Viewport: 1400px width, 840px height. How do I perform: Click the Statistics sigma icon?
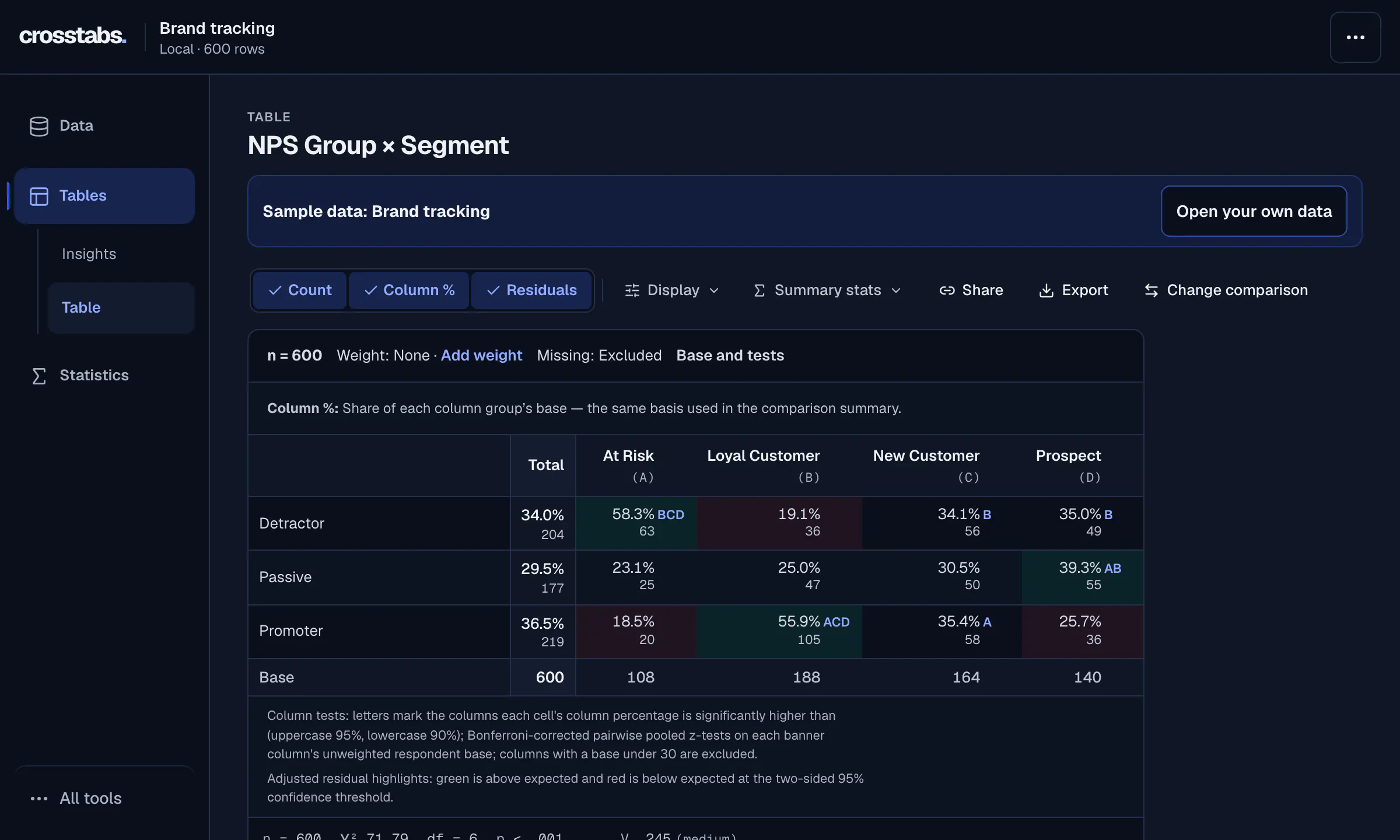point(38,376)
